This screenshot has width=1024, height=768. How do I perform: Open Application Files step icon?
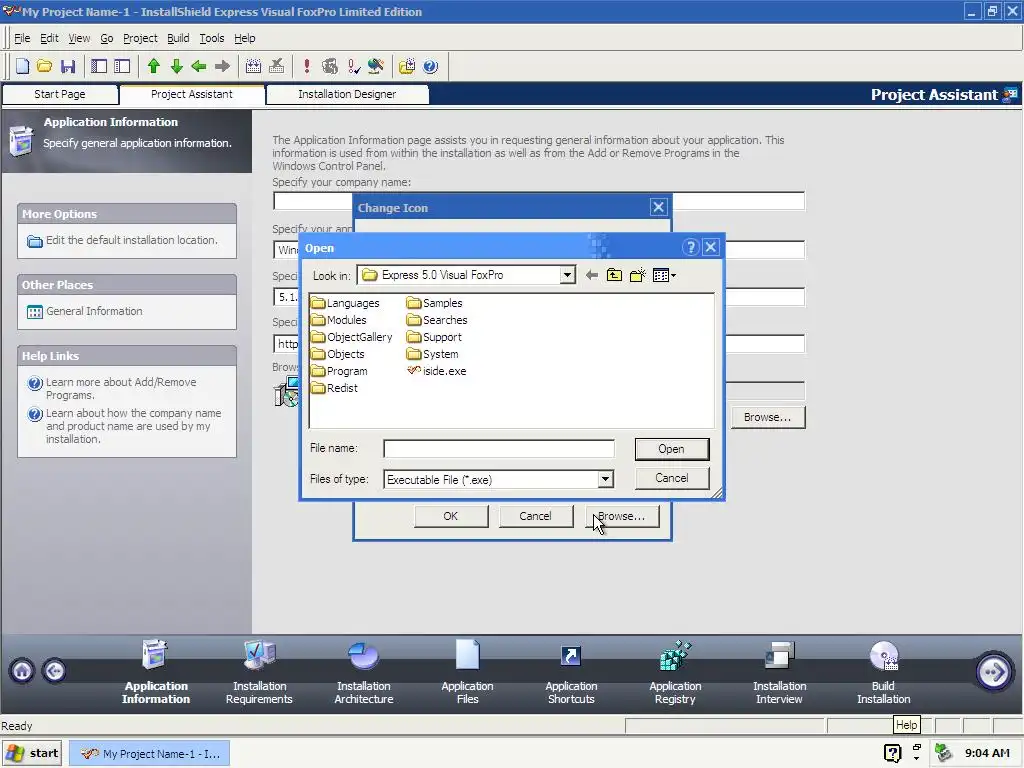(x=468, y=672)
